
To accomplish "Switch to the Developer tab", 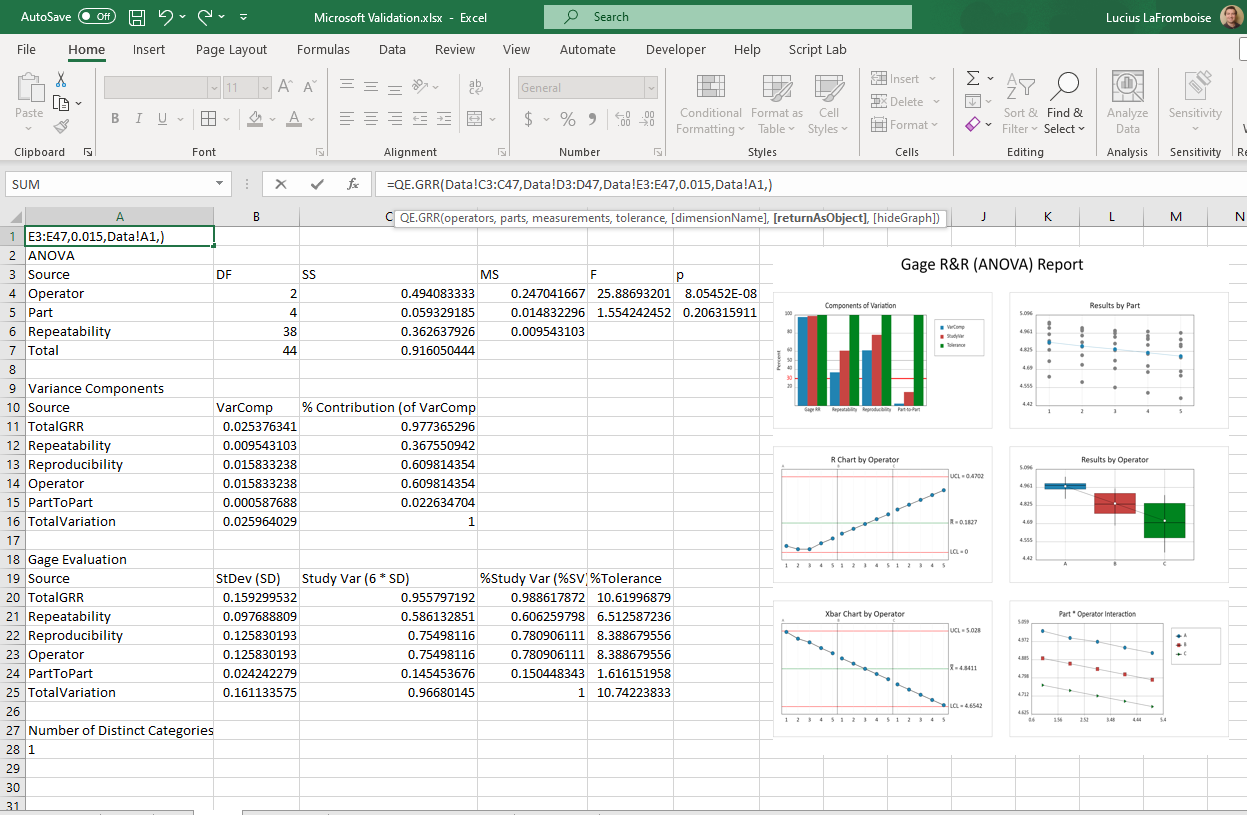I will point(675,49).
